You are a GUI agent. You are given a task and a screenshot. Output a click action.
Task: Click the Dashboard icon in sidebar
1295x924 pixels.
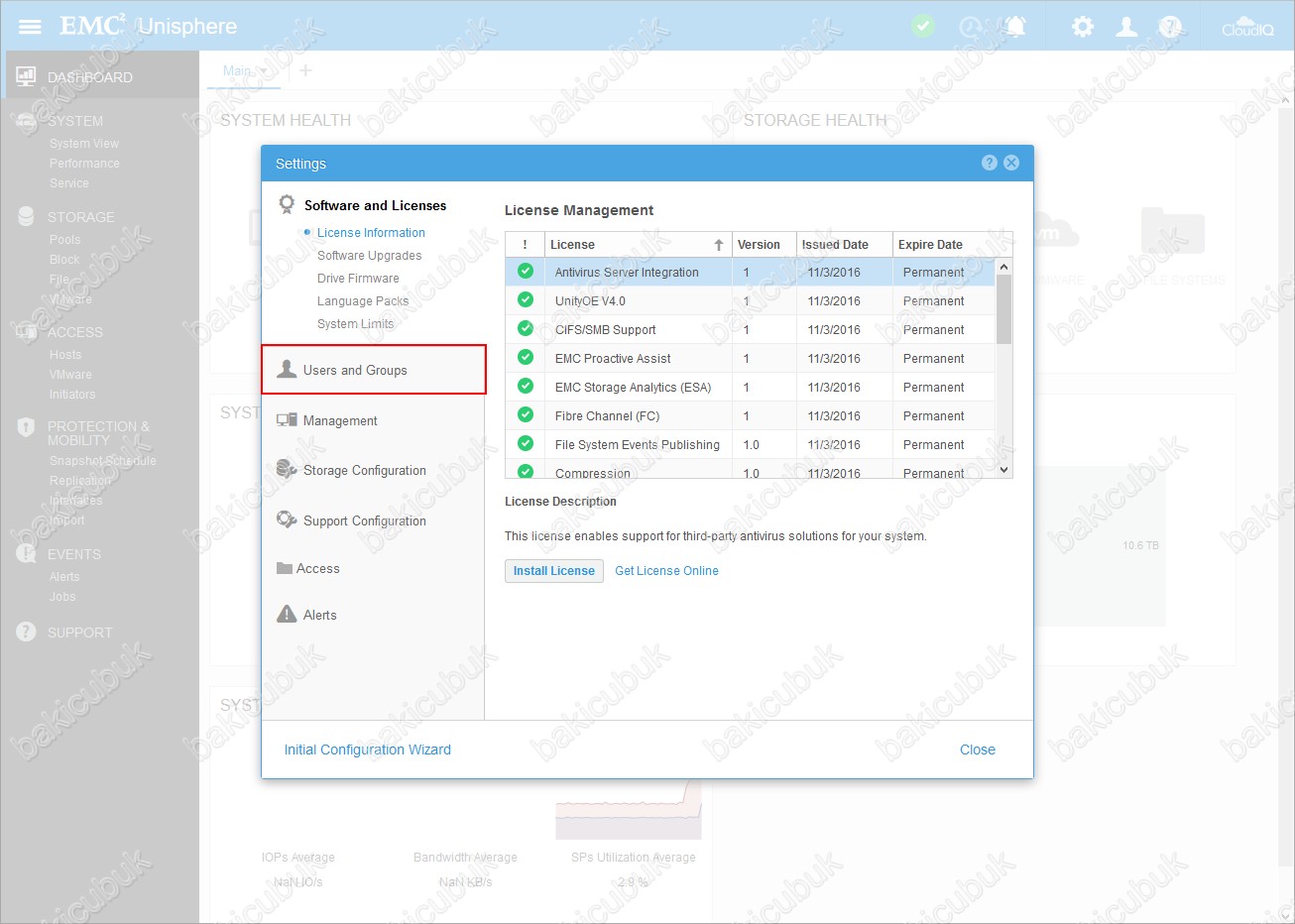[x=26, y=76]
